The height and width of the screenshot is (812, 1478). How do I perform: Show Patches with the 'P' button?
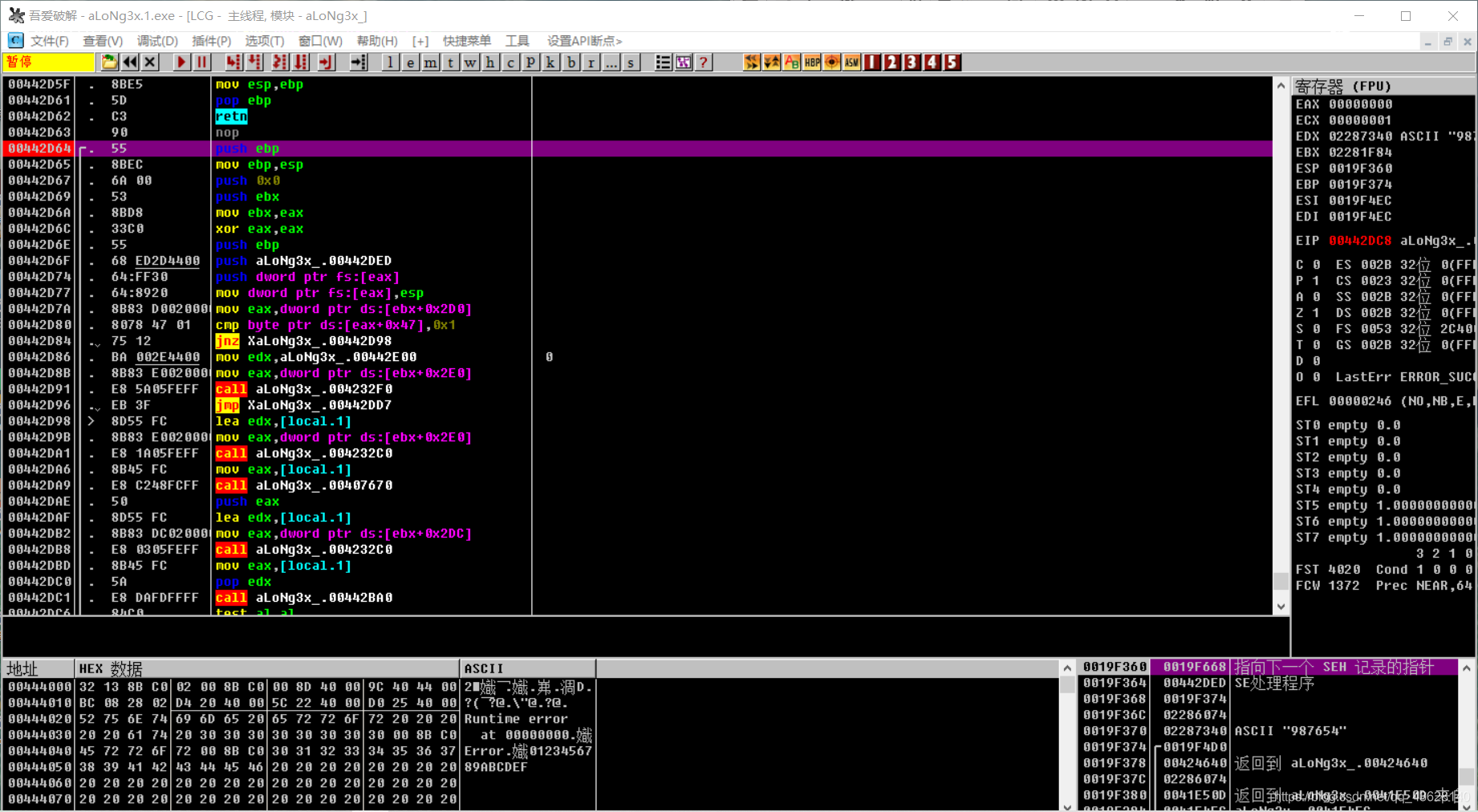coord(530,63)
